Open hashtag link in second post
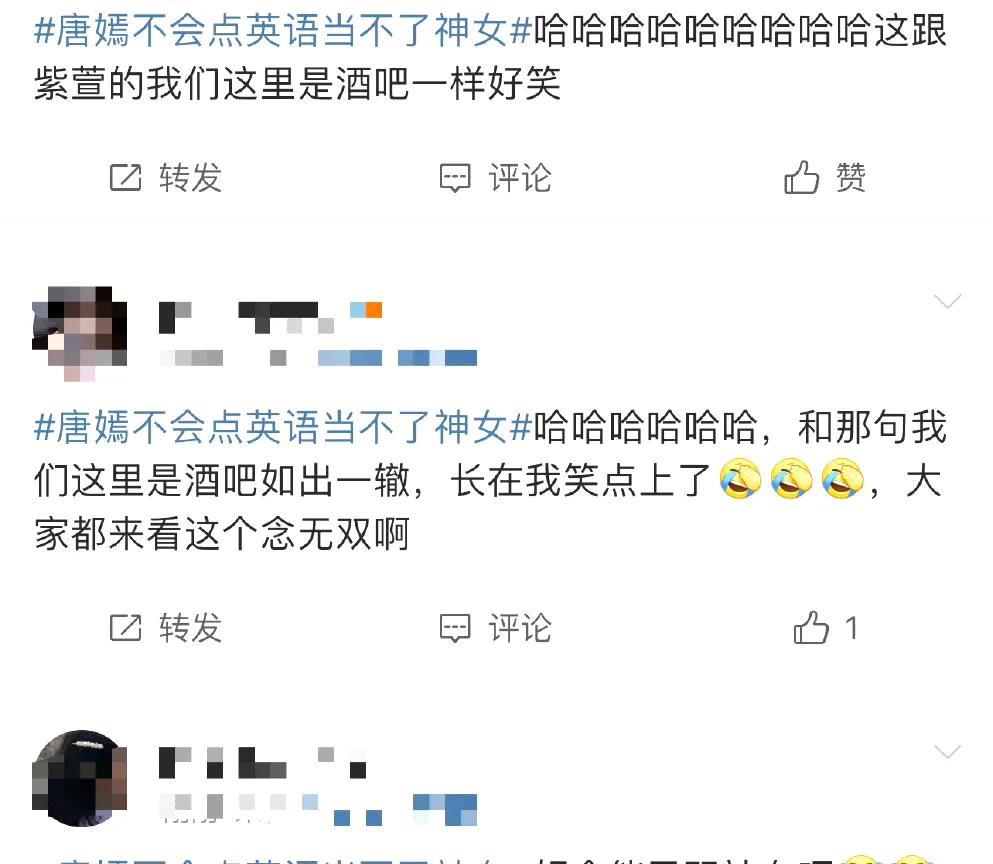The width and height of the screenshot is (993, 864). 282,427
